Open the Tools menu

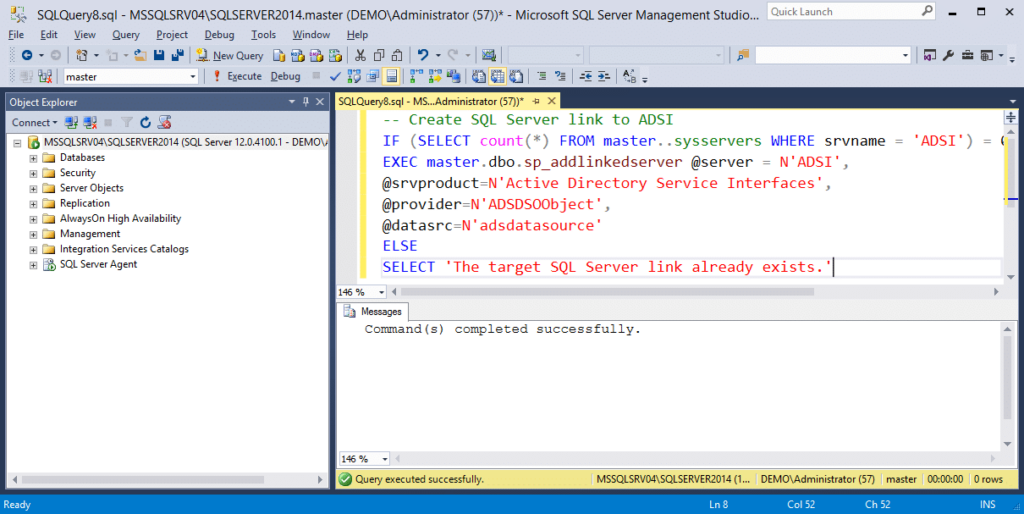click(263, 34)
